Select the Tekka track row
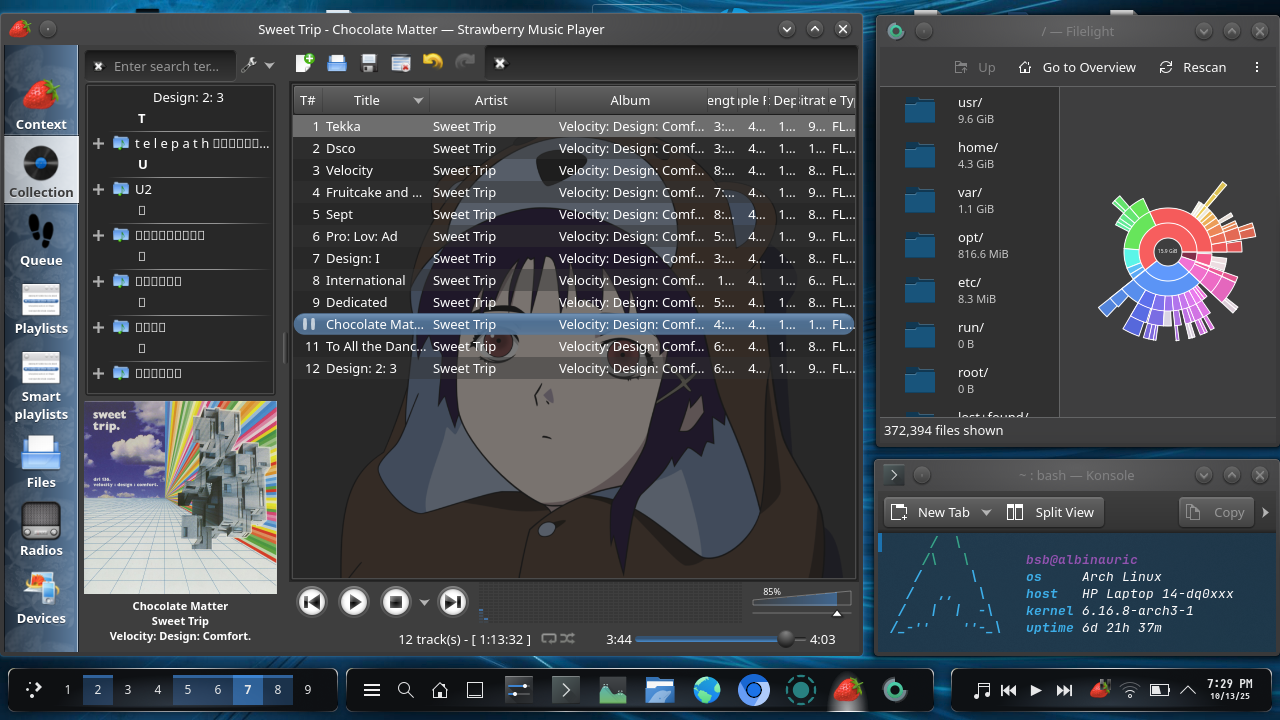Screen dimensions: 1280x720 tap(574, 126)
